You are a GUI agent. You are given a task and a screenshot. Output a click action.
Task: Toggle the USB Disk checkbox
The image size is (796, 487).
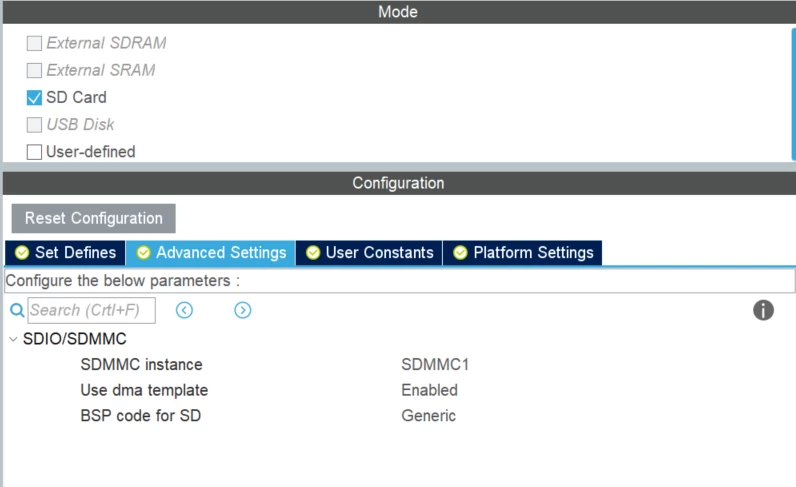coord(34,124)
